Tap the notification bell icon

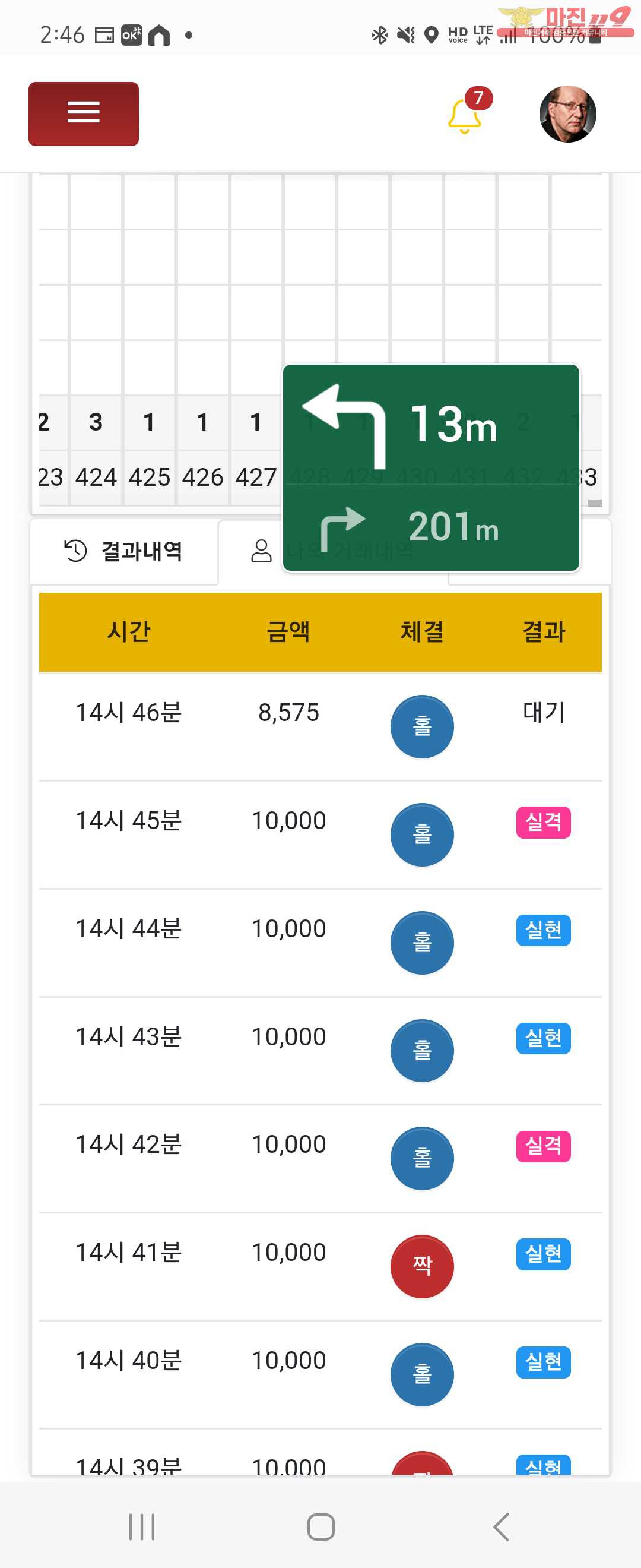click(x=464, y=115)
